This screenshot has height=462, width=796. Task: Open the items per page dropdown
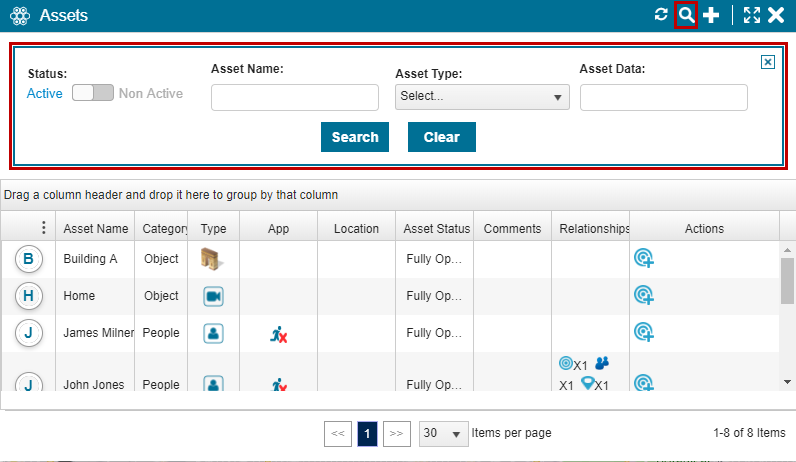(444, 433)
